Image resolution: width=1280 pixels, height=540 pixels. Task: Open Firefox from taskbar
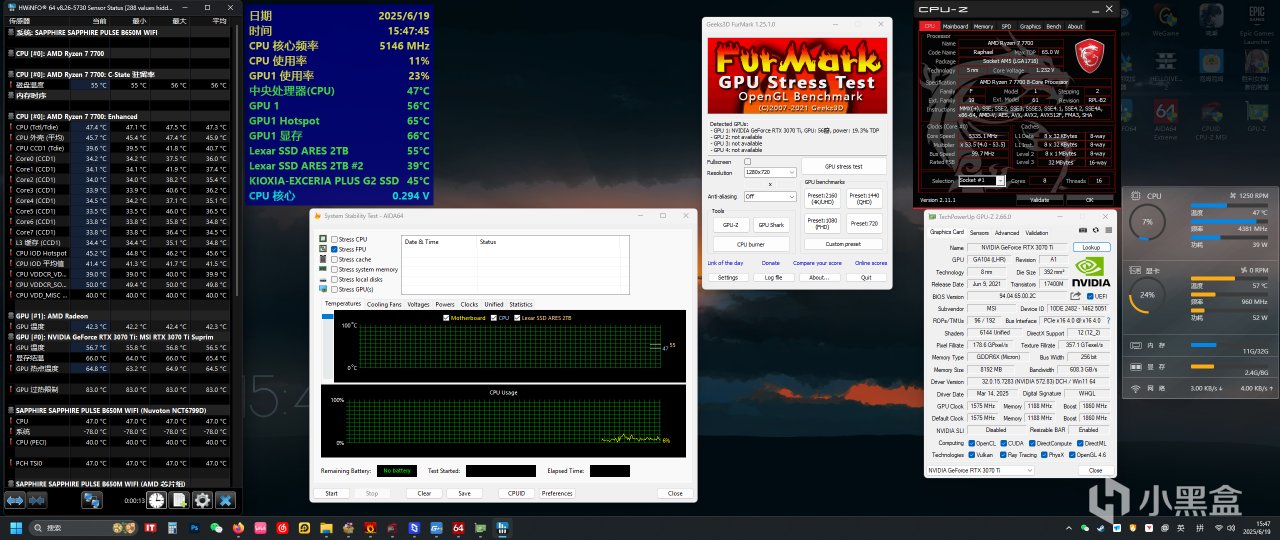point(238,527)
